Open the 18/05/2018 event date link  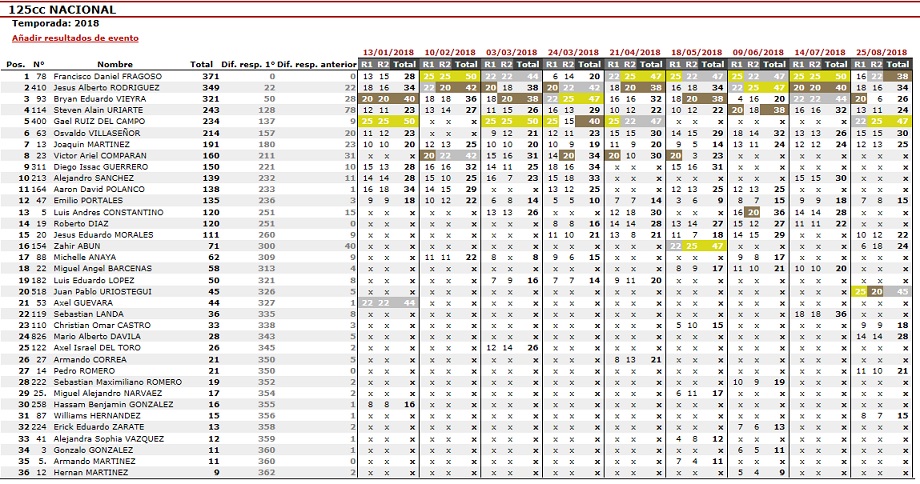pos(698,51)
